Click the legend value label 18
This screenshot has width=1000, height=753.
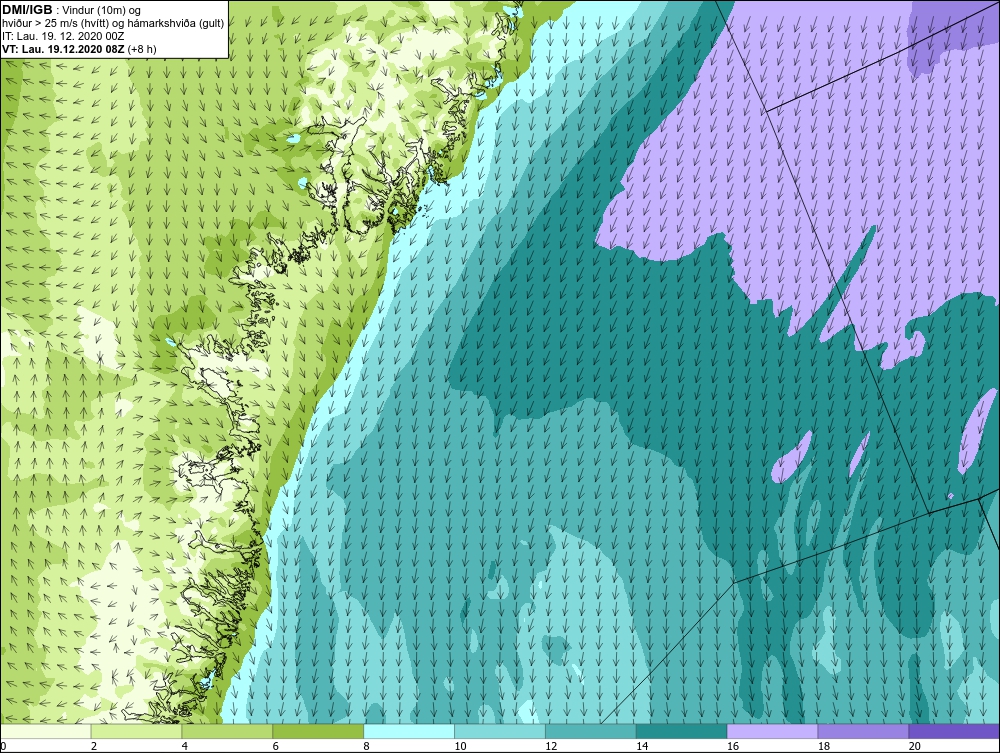pos(824,746)
